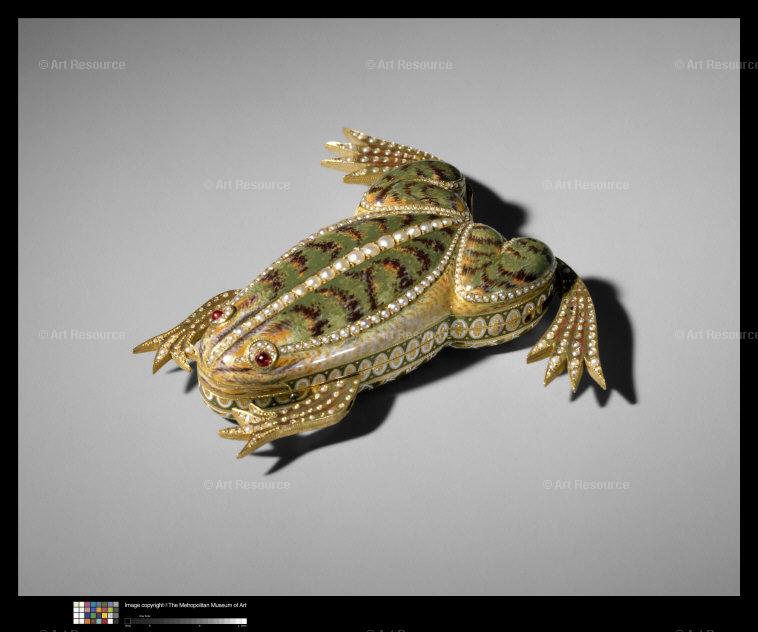Click the grayscale calibration strip
Screen dimensions: 758x632
(x=186, y=621)
